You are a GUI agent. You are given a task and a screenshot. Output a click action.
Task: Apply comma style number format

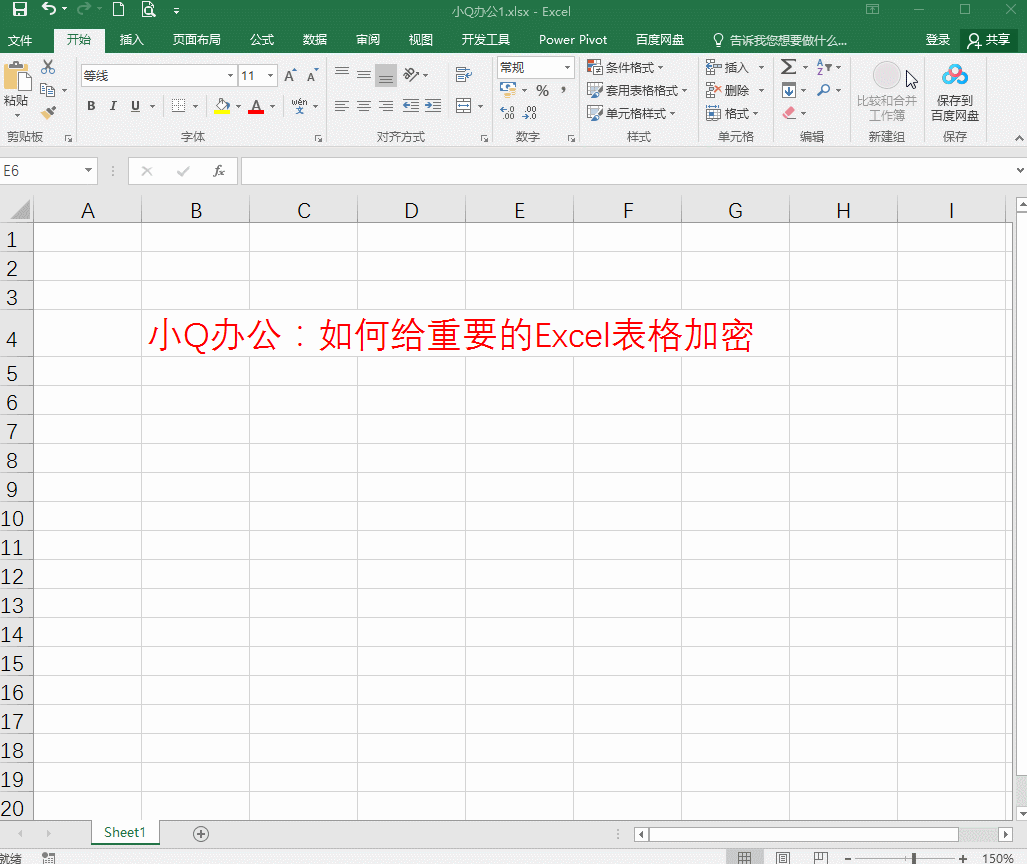point(563,90)
